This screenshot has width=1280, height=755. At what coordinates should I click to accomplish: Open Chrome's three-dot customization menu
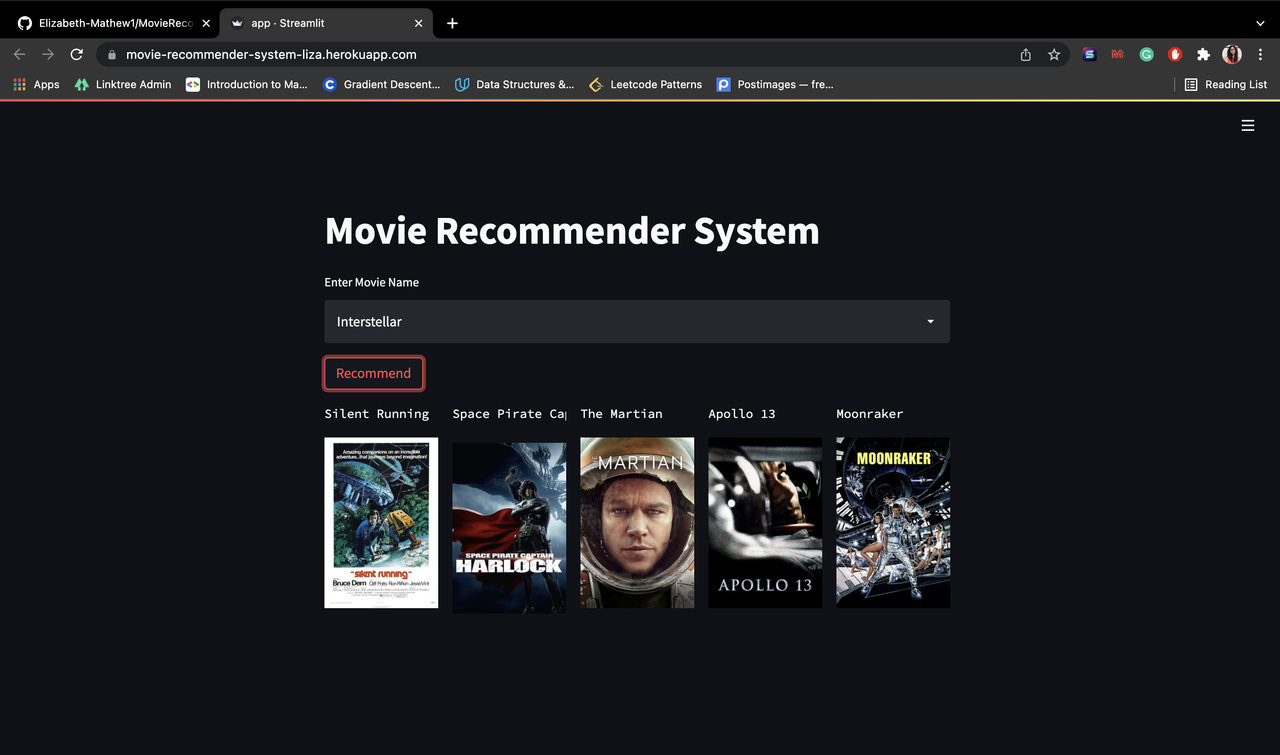(1260, 54)
